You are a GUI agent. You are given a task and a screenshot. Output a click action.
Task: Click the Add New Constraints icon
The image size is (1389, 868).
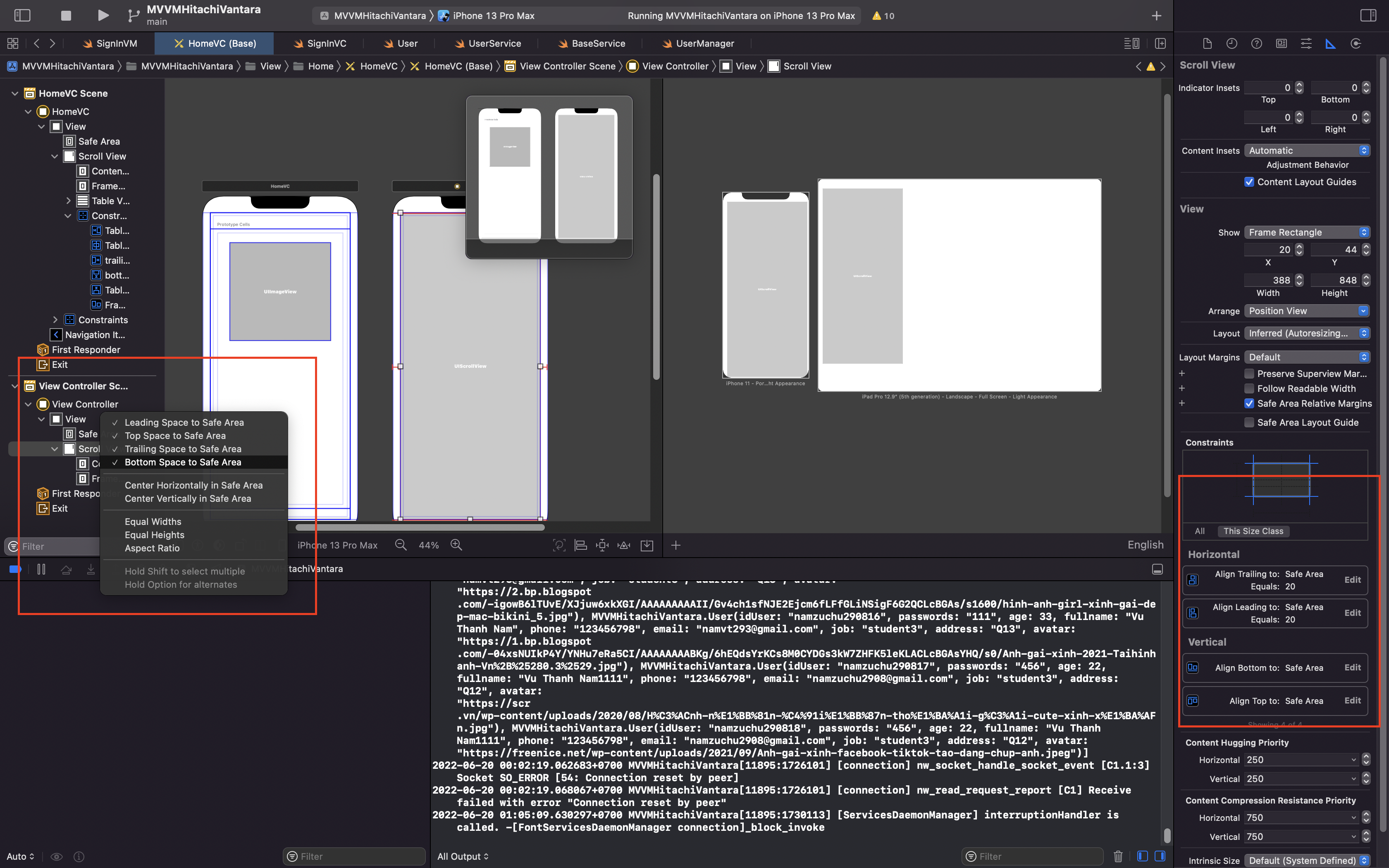(x=602, y=545)
